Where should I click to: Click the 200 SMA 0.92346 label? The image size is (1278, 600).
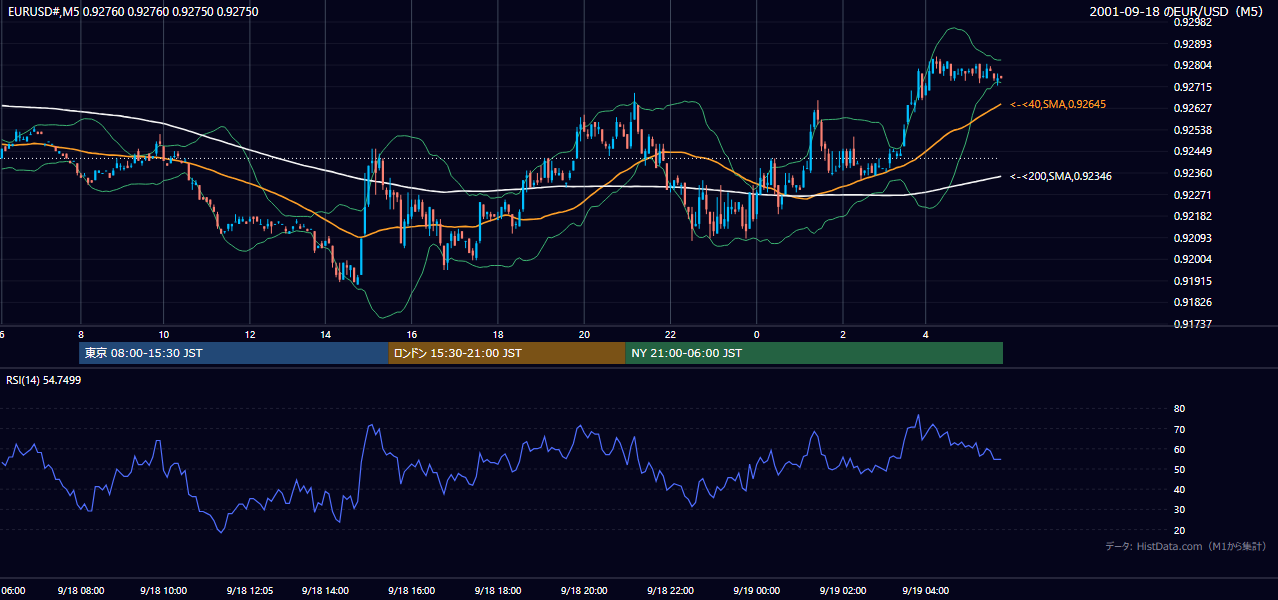click(1061, 176)
